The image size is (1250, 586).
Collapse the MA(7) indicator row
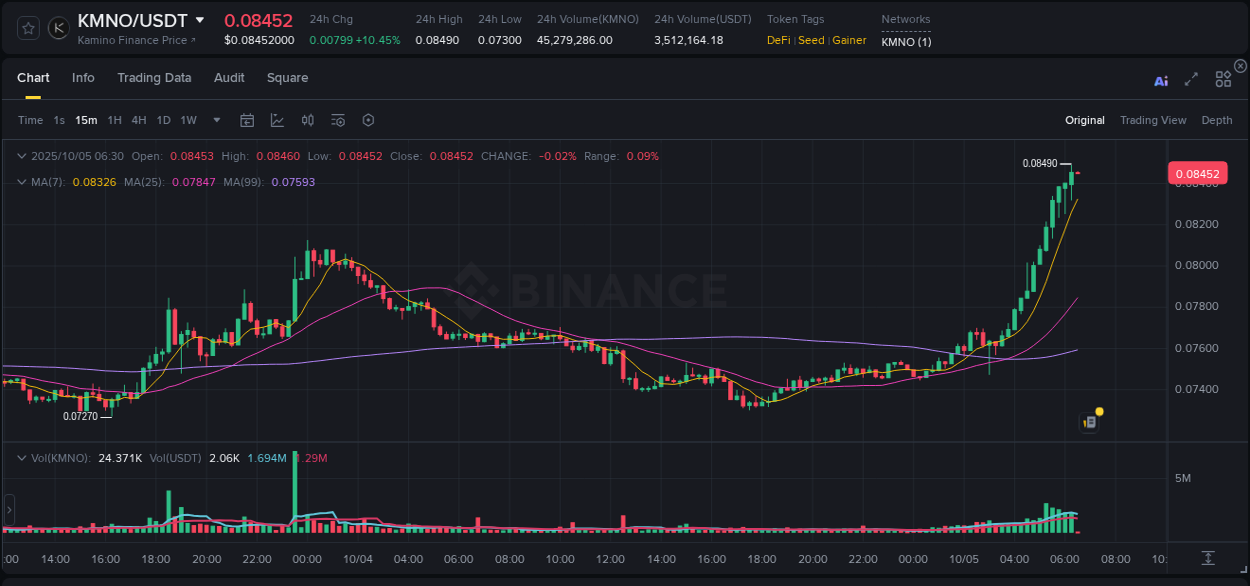[x=21, y=182]
